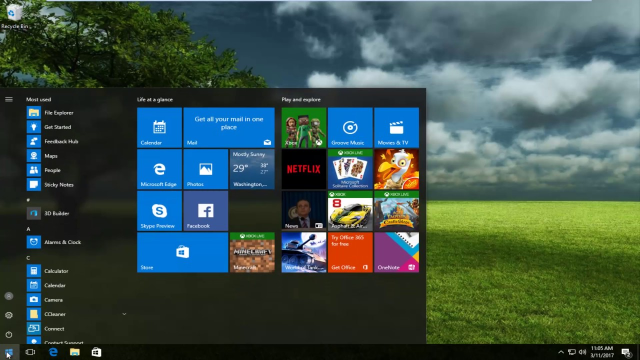Open the bird game tile beside Solitaire
The image size is (640, 360).
396,169
